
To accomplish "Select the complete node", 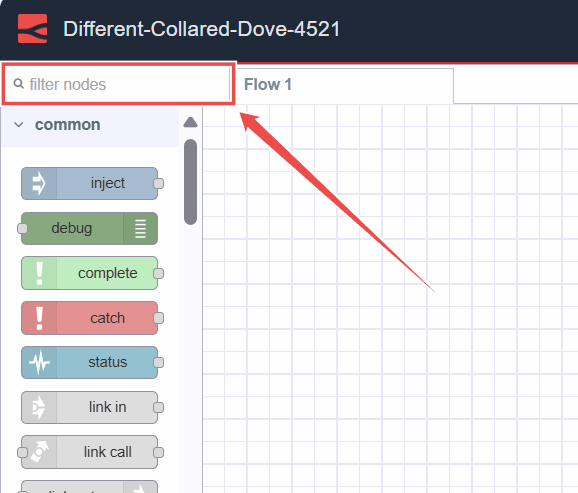I will click(x=89, y=273).
